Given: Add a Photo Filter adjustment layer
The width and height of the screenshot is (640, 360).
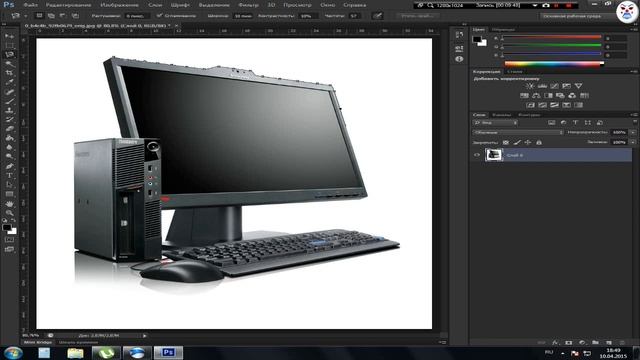Looking at the screenshot, I should point(560,96).
